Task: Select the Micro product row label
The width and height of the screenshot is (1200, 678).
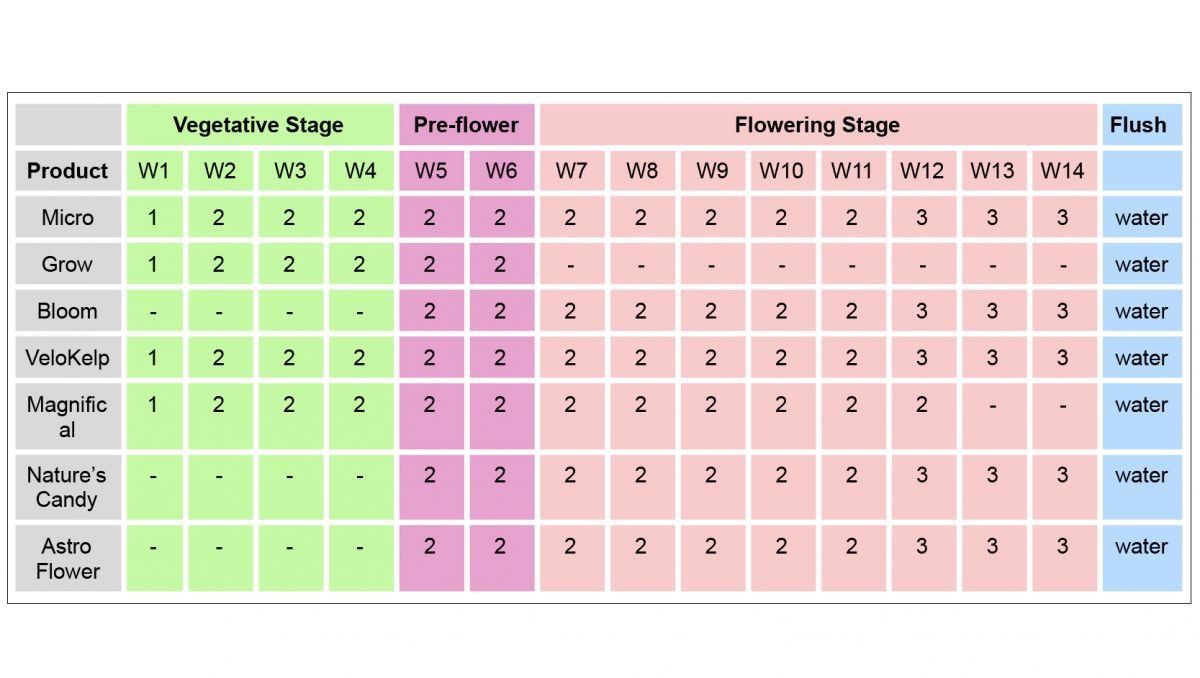Action: 67,218
